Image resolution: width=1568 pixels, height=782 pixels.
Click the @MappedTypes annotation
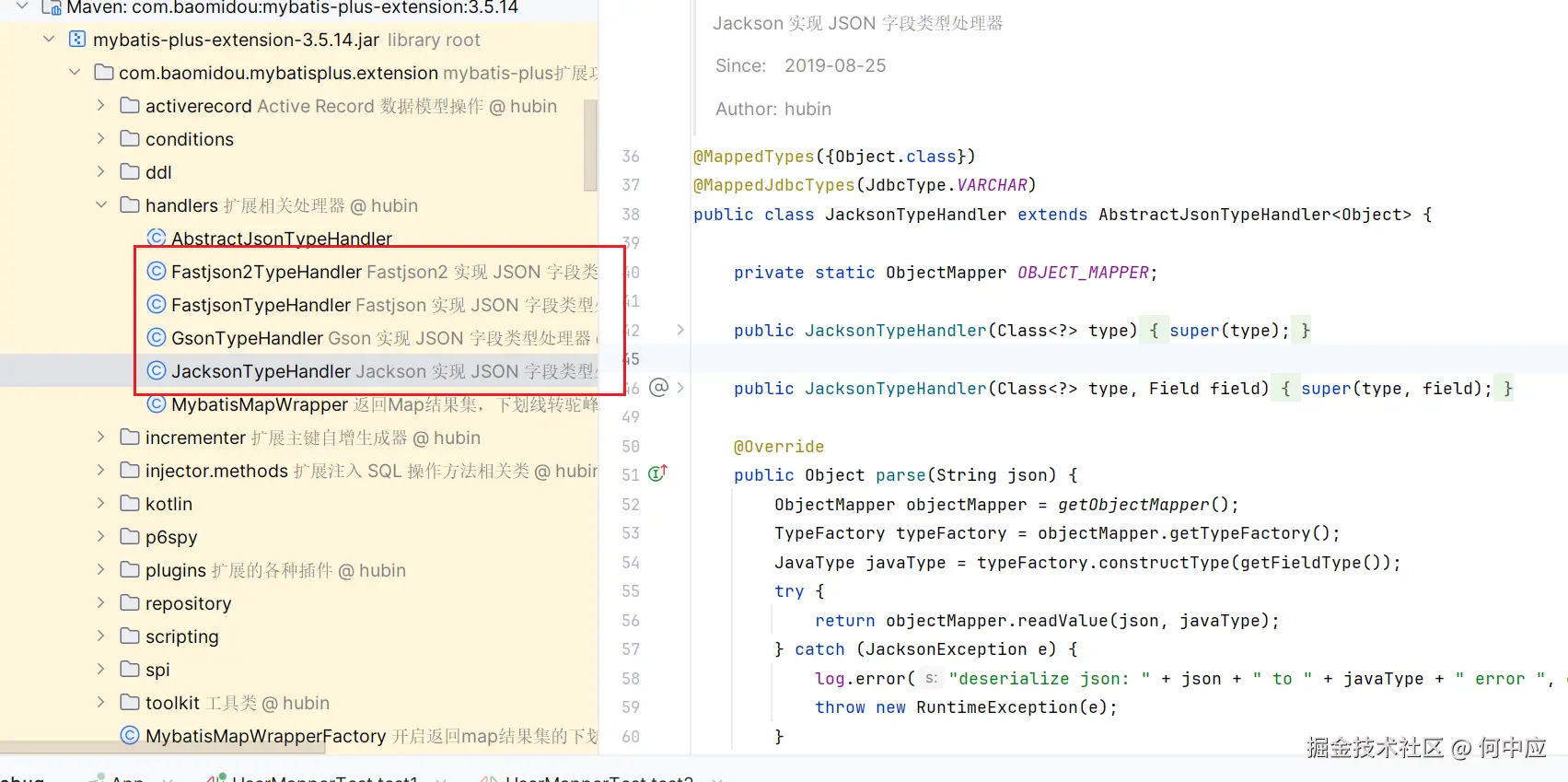(753, 157)
